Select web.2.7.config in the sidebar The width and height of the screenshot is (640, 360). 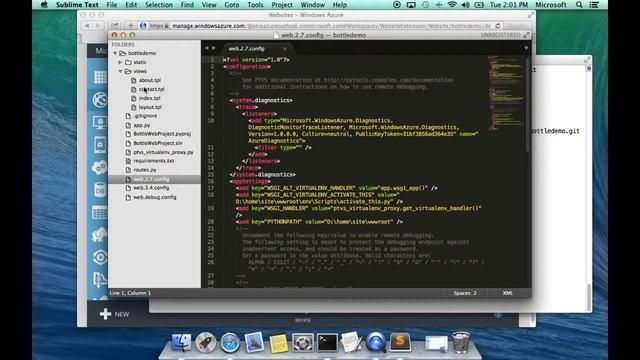(151, 179)
